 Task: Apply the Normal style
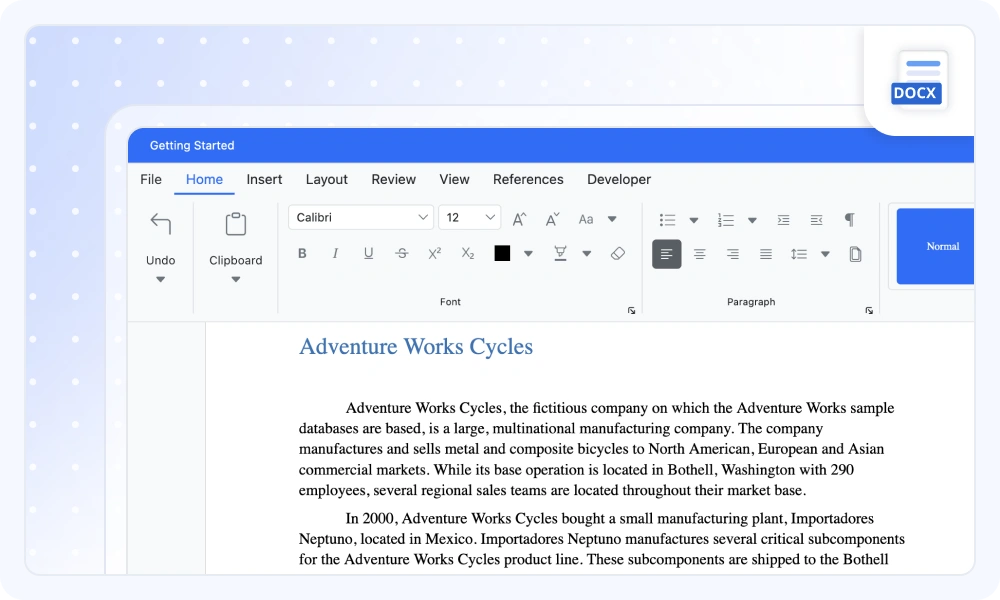(936, 246)
